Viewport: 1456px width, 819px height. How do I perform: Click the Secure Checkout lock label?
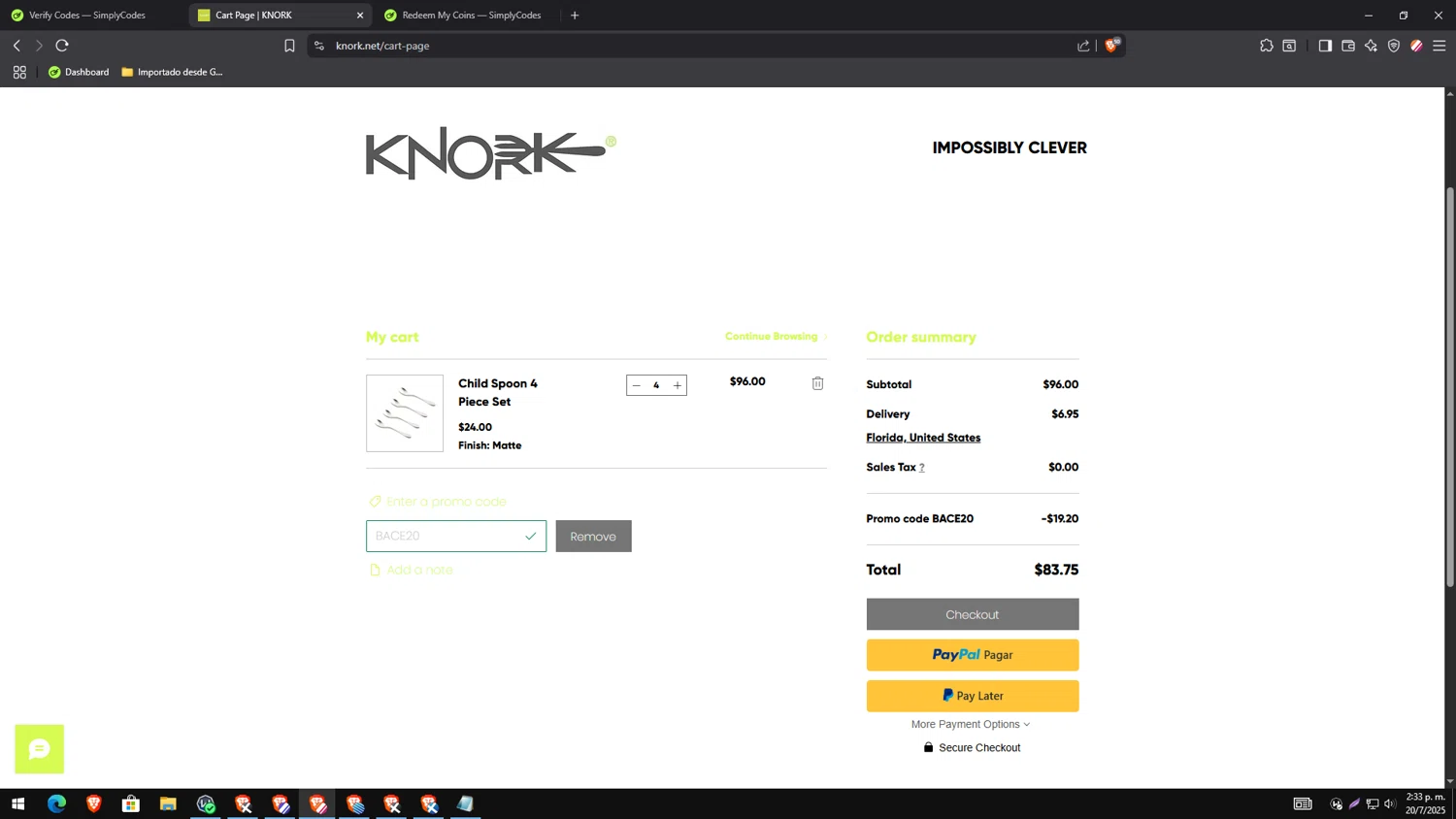pos(972,747)
